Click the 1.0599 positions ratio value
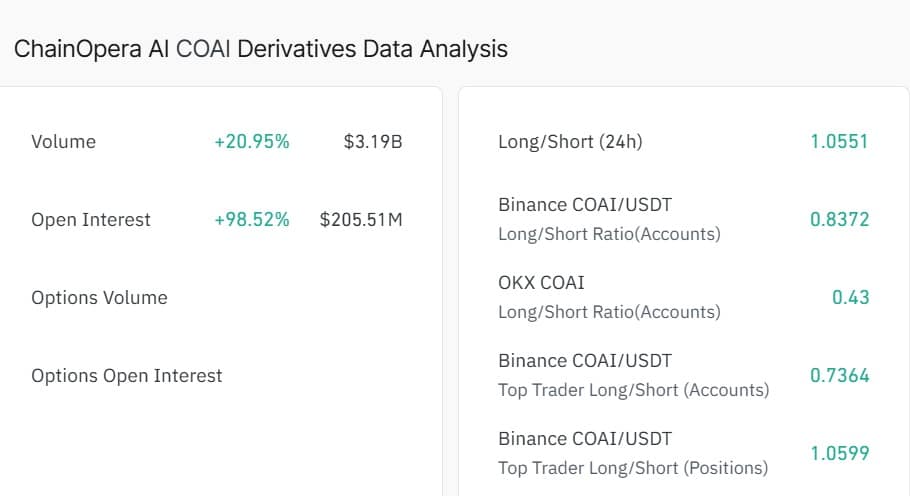This screenshot has height=496, width=910. click(839, 454)
